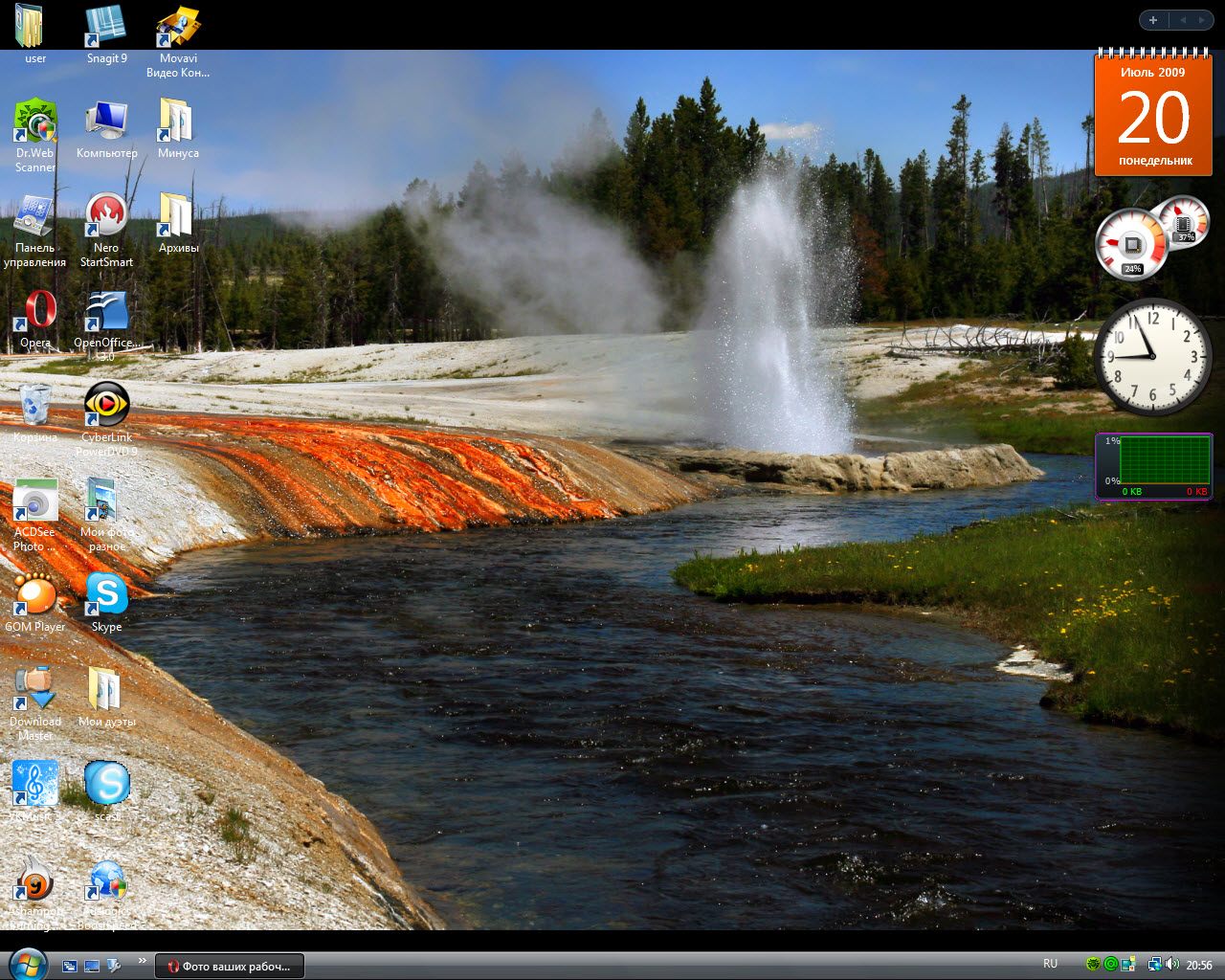Image resolution: width=1225 pixels, height=980 pixels.
Task: Open Mail.Ru Agent green @ tray icon
Action: tap(1111, 965)
